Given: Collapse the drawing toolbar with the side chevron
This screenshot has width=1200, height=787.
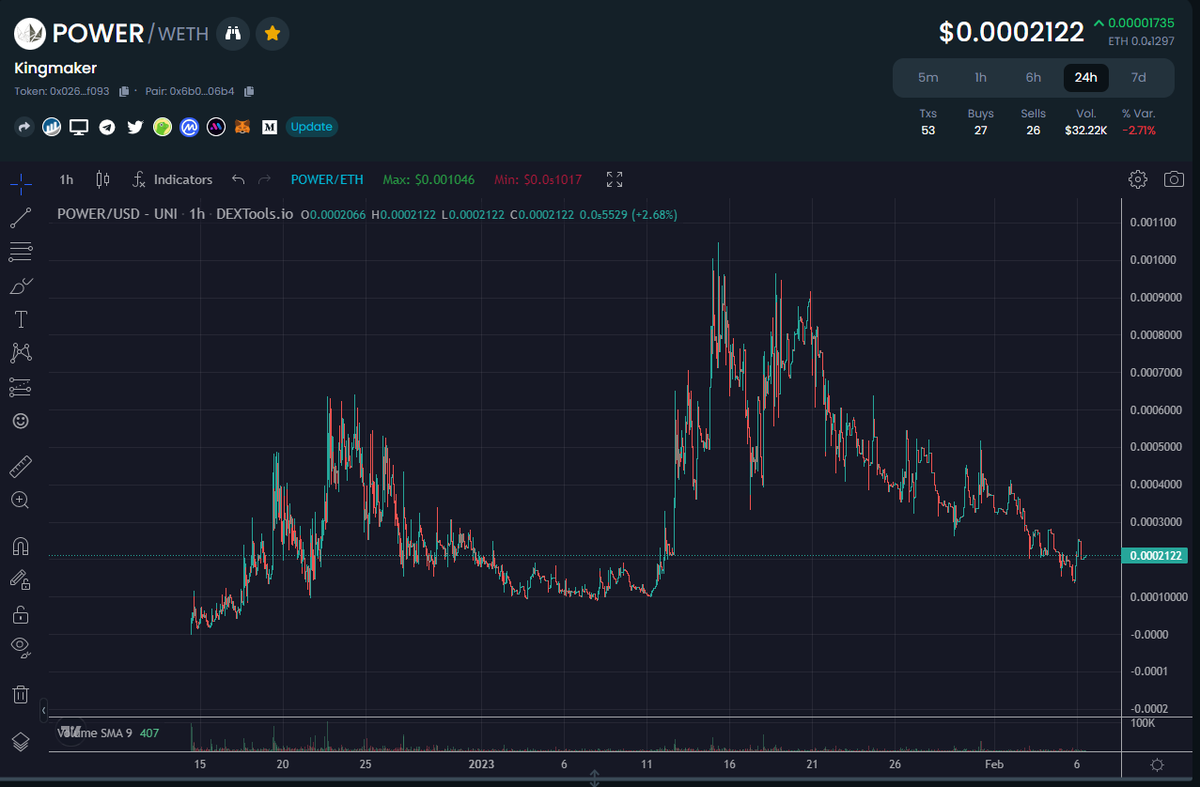Looking at the screenshot, I should tap(45, 710).
